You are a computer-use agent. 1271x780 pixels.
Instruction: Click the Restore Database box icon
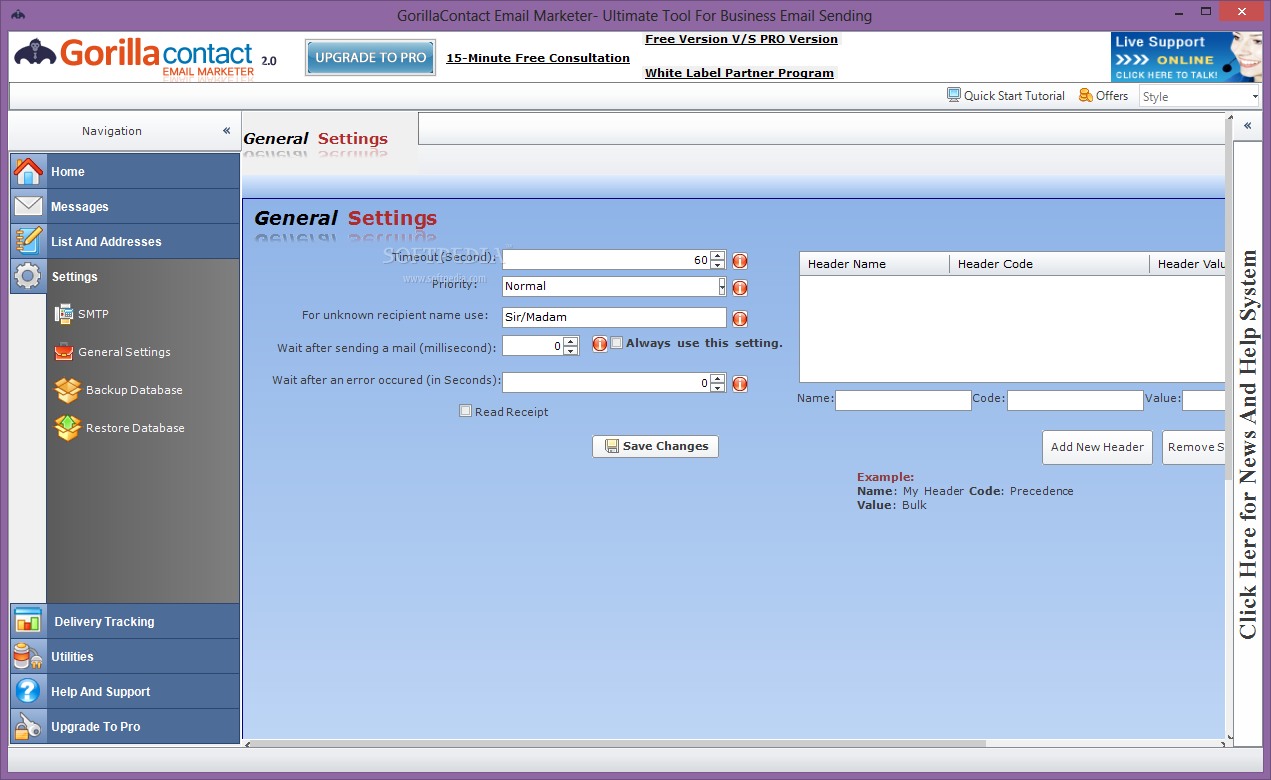tap(67, 428)
